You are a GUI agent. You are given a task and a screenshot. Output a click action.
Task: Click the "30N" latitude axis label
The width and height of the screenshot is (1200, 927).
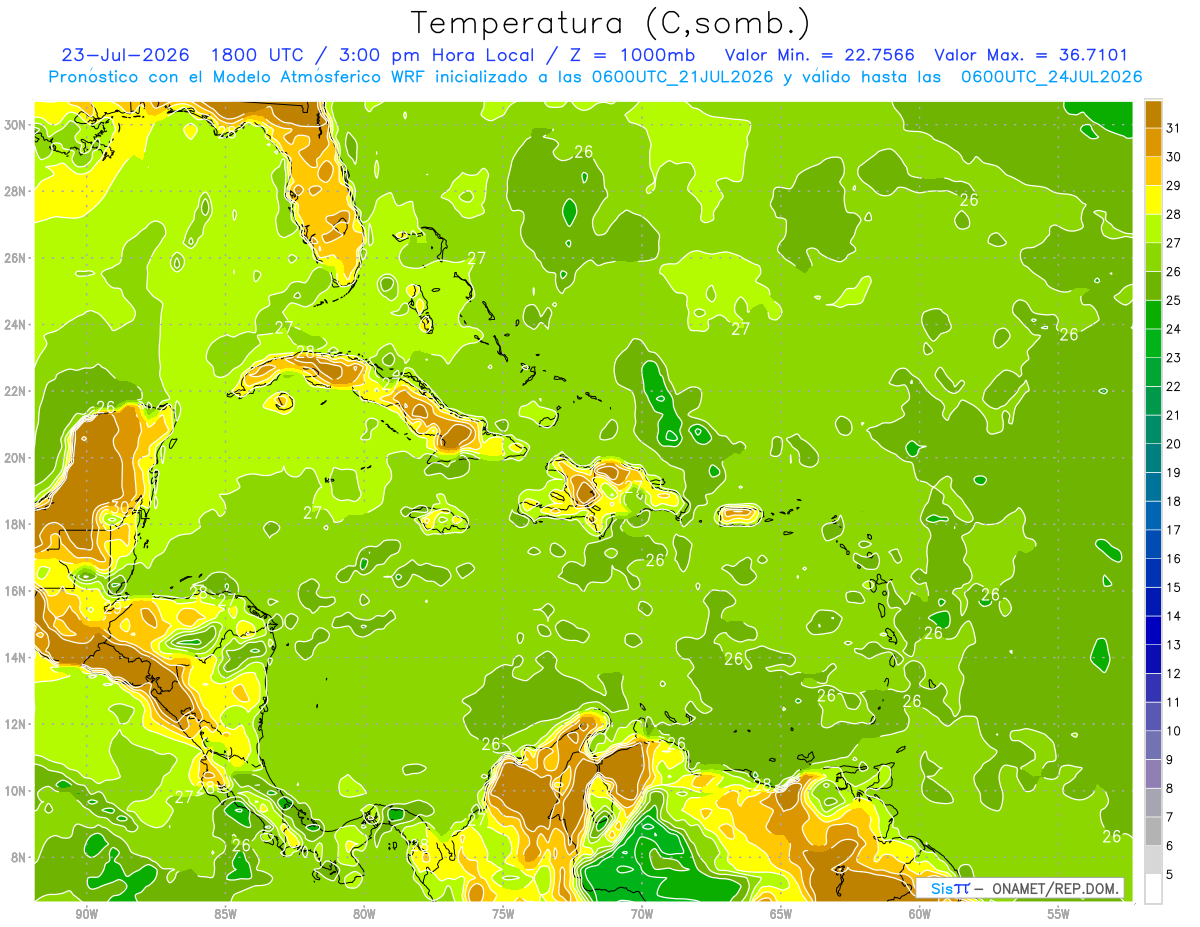point(17,124)
